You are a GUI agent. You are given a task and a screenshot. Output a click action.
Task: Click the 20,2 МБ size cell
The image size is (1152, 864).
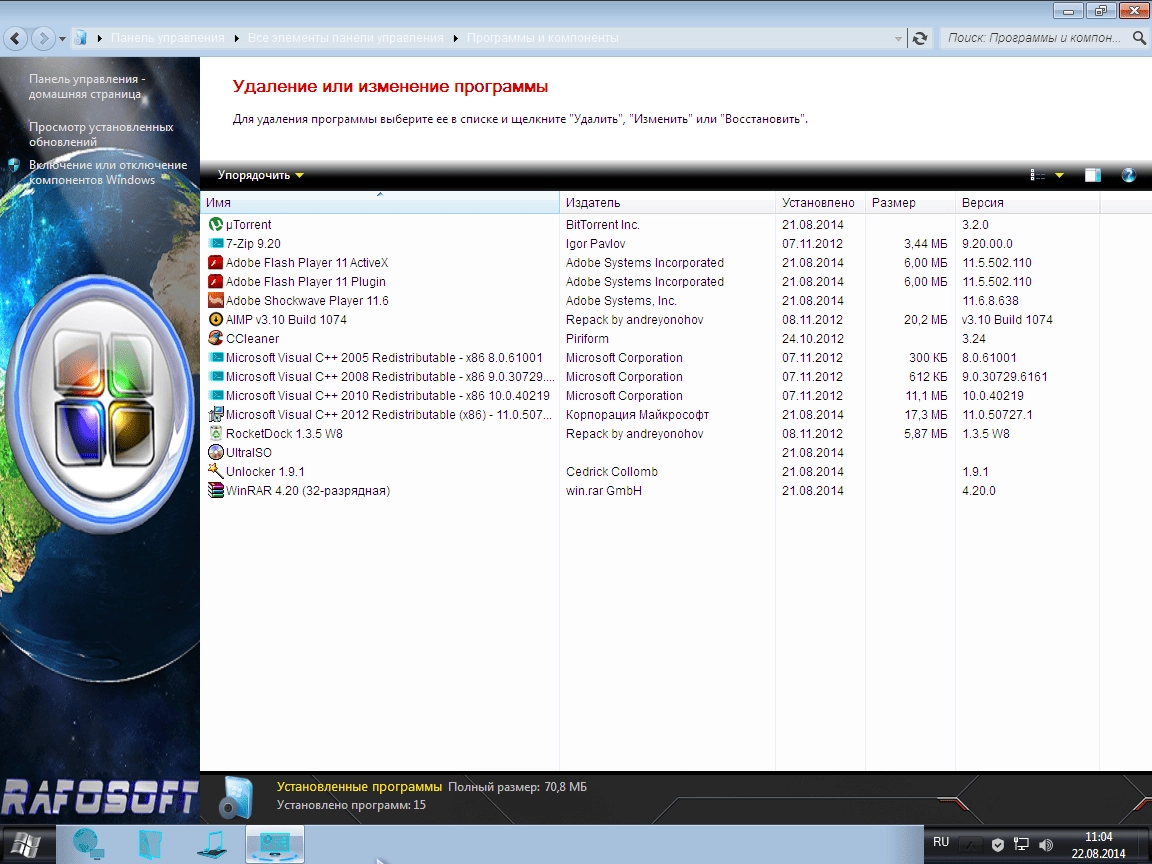tap(926, 320)
